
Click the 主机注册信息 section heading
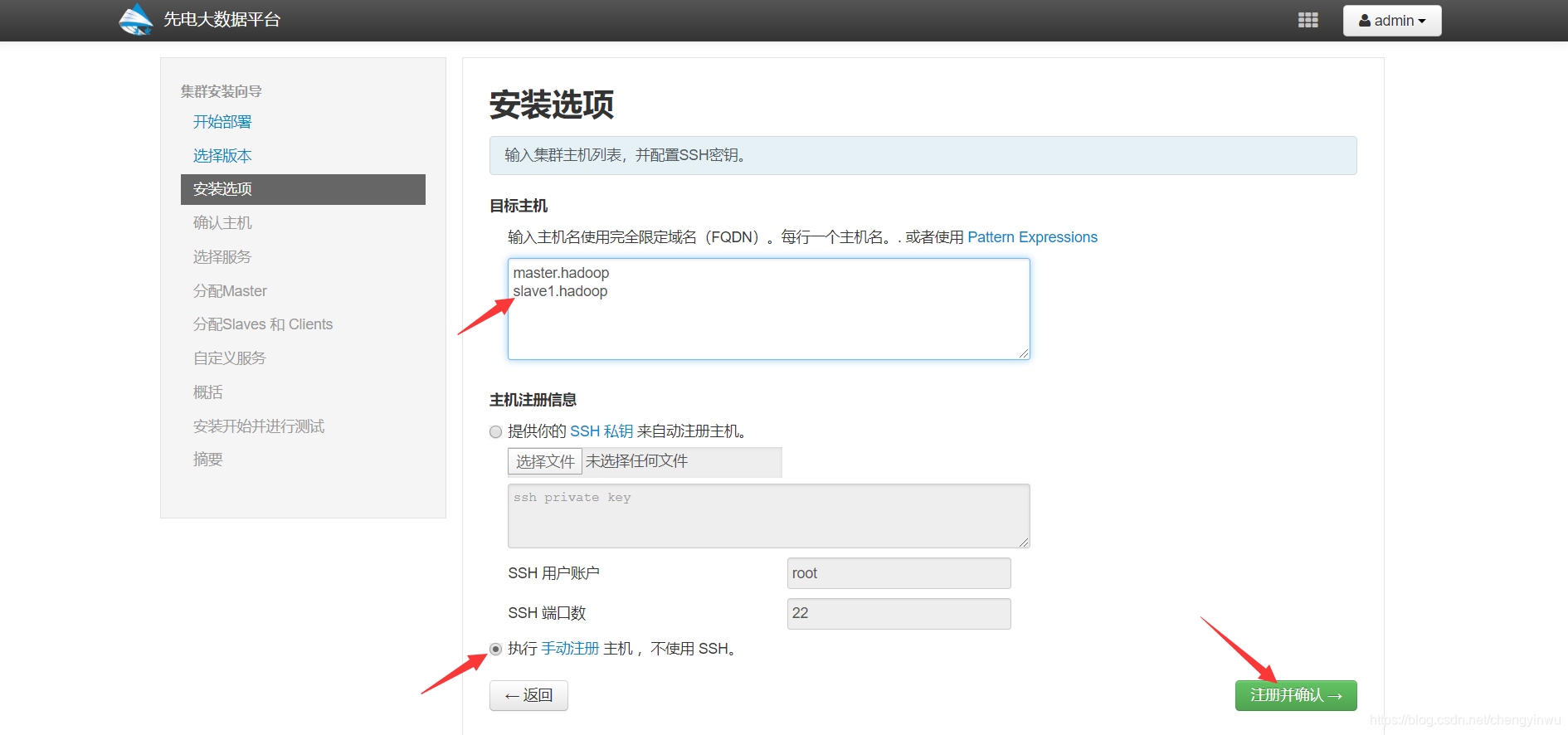(x=533, y=400)
